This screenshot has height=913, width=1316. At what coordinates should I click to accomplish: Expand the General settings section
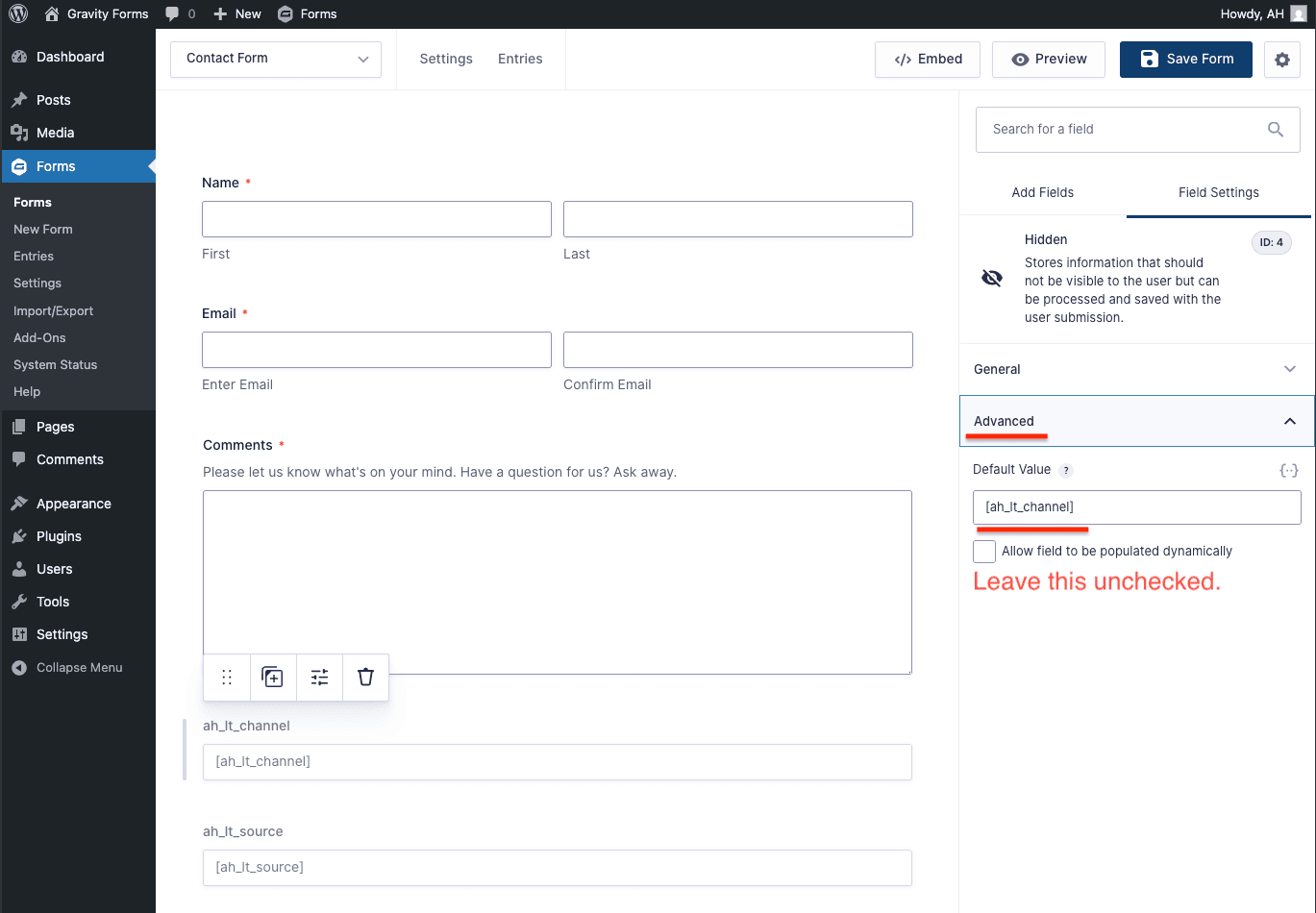click(x=1289, y=369)
